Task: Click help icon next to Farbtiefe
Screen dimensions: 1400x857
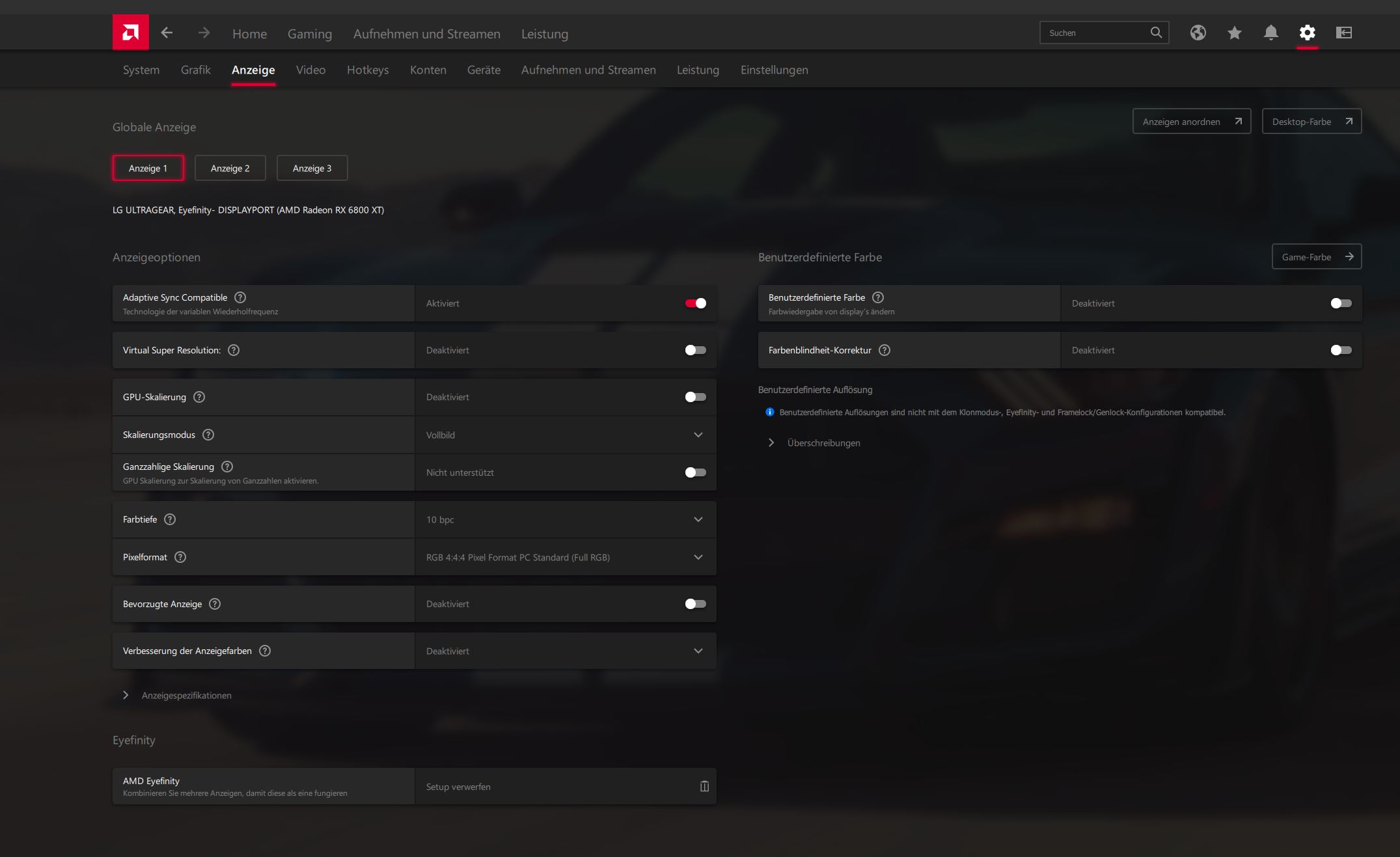Action: tap(170, 519)
